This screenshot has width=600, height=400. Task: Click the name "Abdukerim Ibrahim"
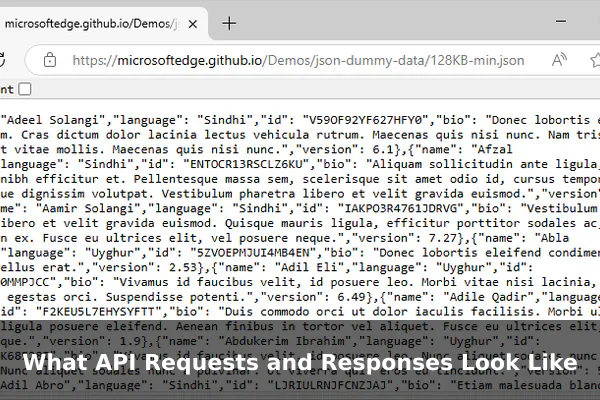tap(287, 341)
